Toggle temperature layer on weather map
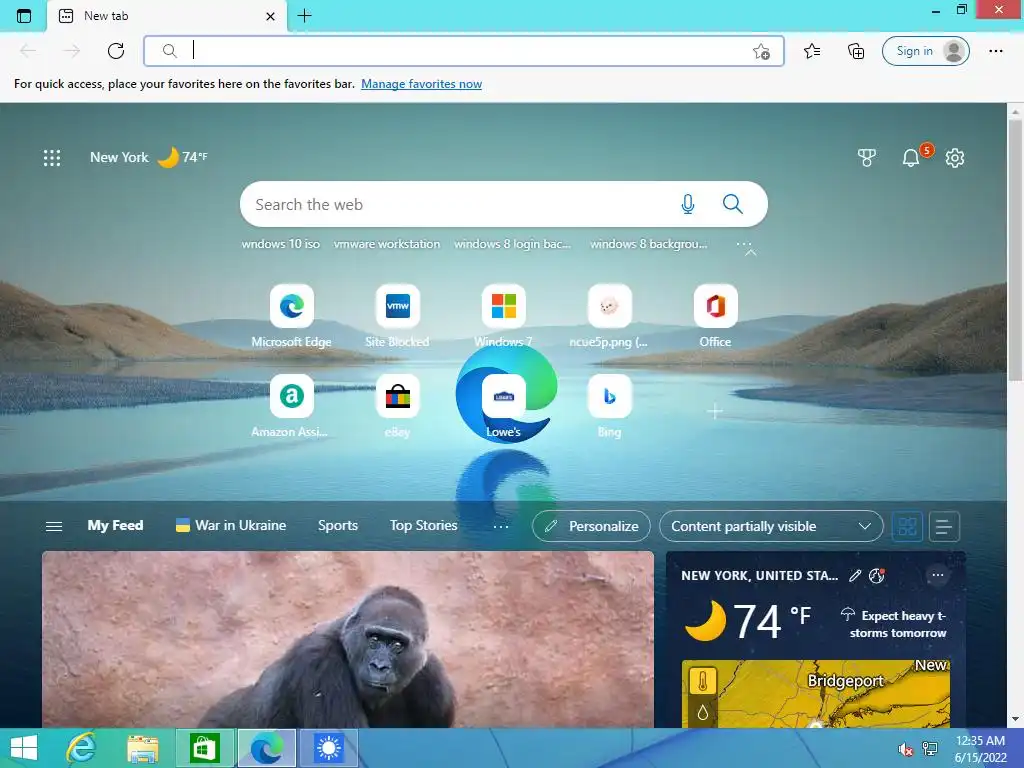 [703, 682]
